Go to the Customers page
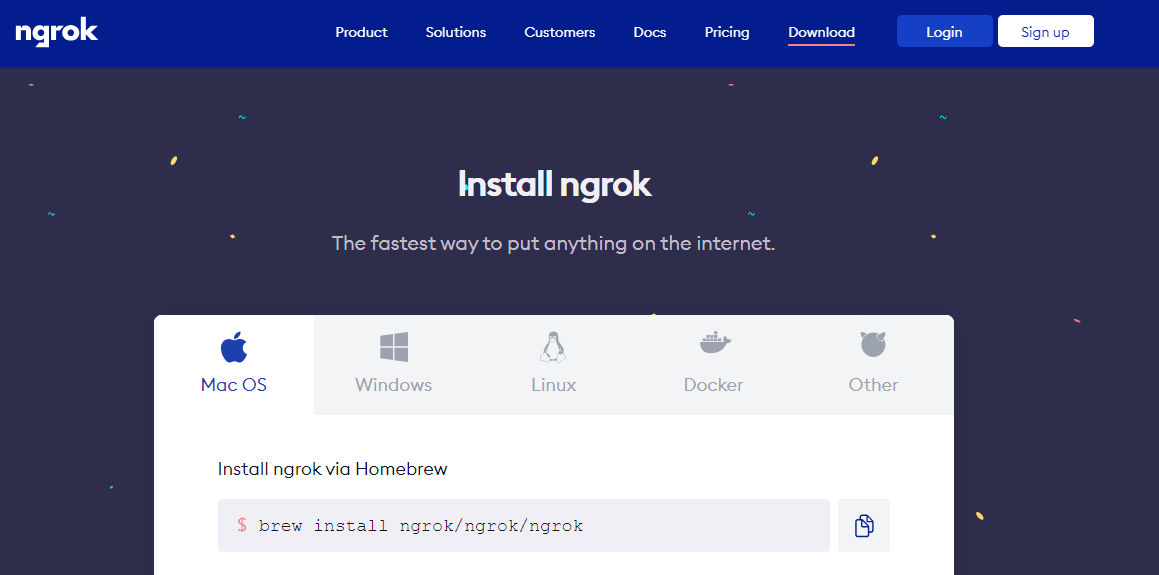Viewport: 1159px width, 575px height. pos(560,33)
